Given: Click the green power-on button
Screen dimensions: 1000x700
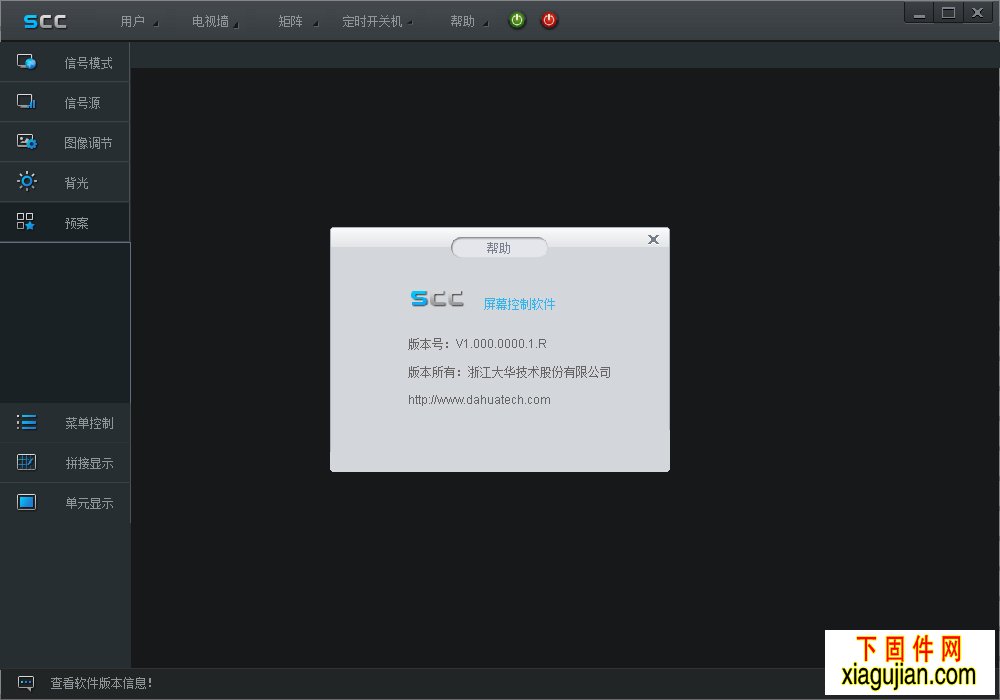Looking at the screenshot, I should tap(517, 20).
